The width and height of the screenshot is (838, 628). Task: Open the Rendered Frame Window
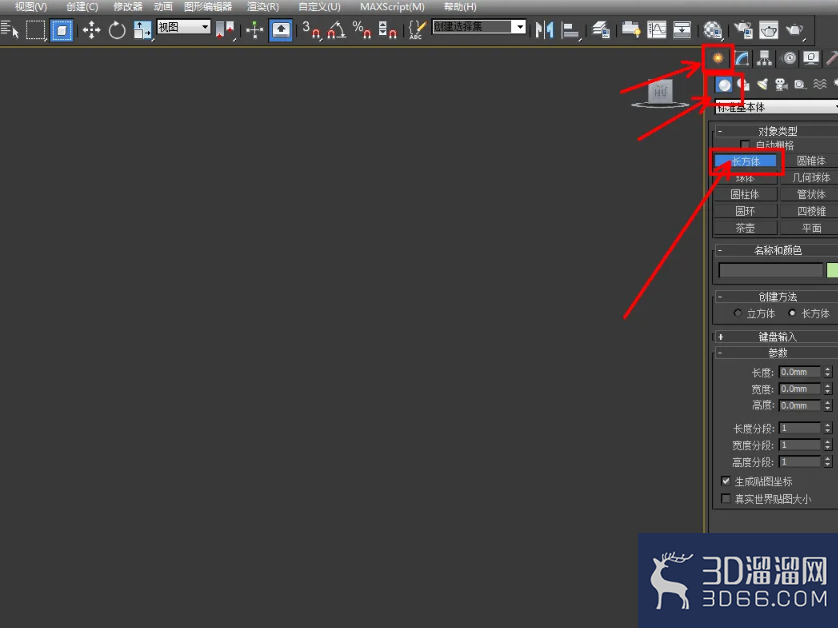769,30
